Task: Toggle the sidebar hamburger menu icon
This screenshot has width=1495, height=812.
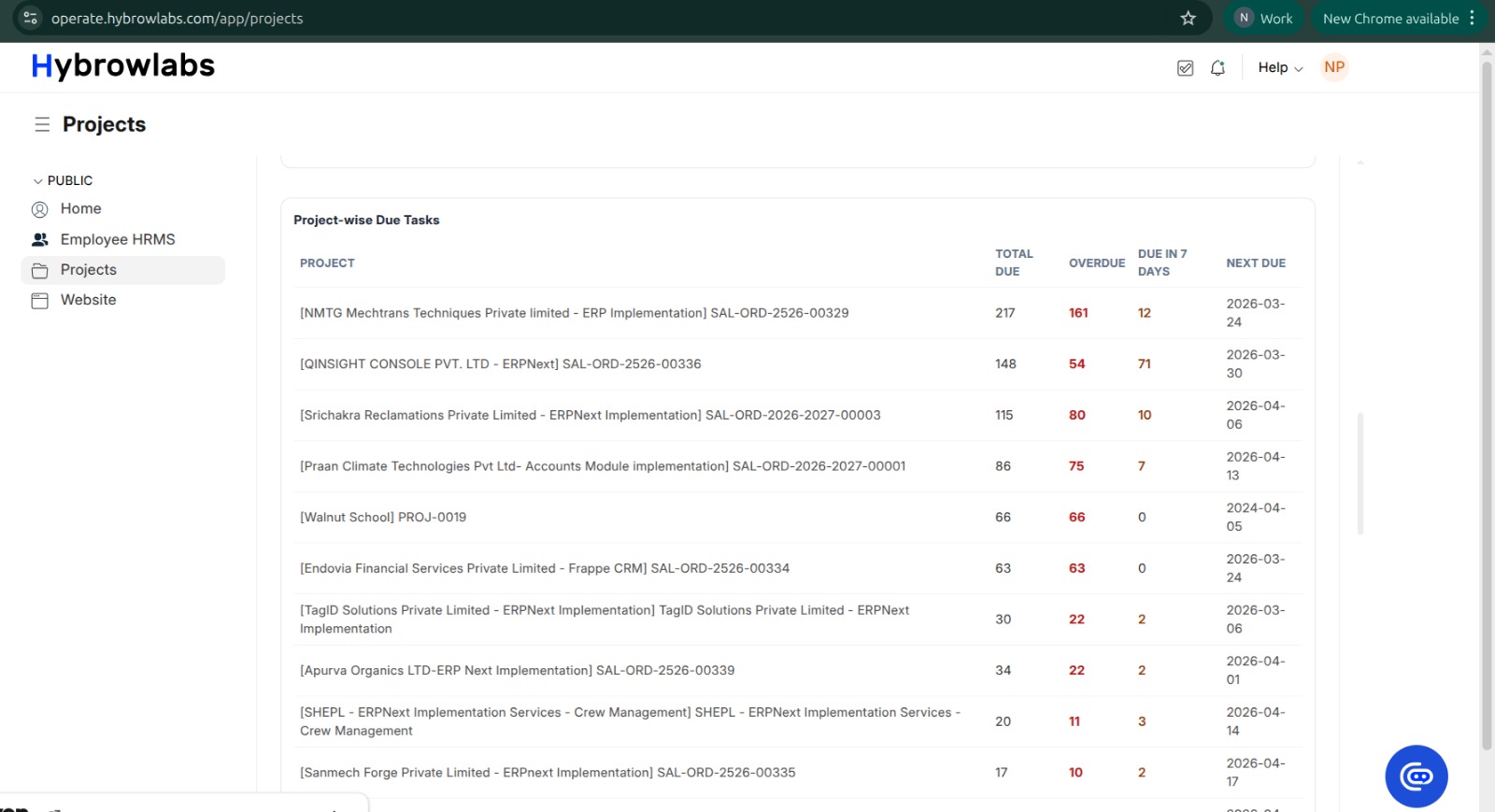Action: [x=42, y=124]
